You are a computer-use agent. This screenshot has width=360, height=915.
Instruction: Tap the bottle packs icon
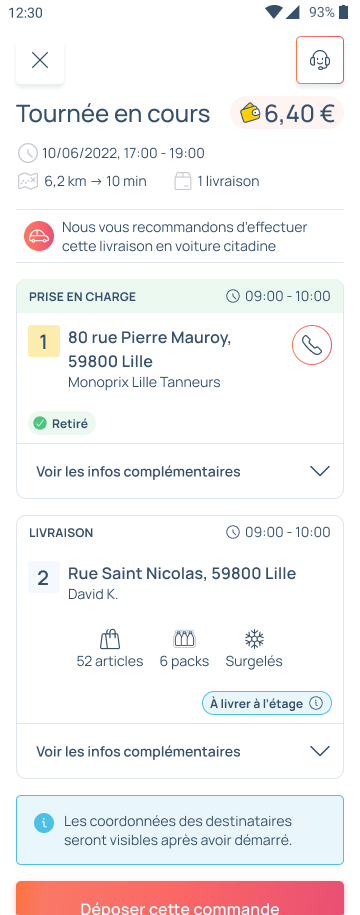[x=184, y=639]
